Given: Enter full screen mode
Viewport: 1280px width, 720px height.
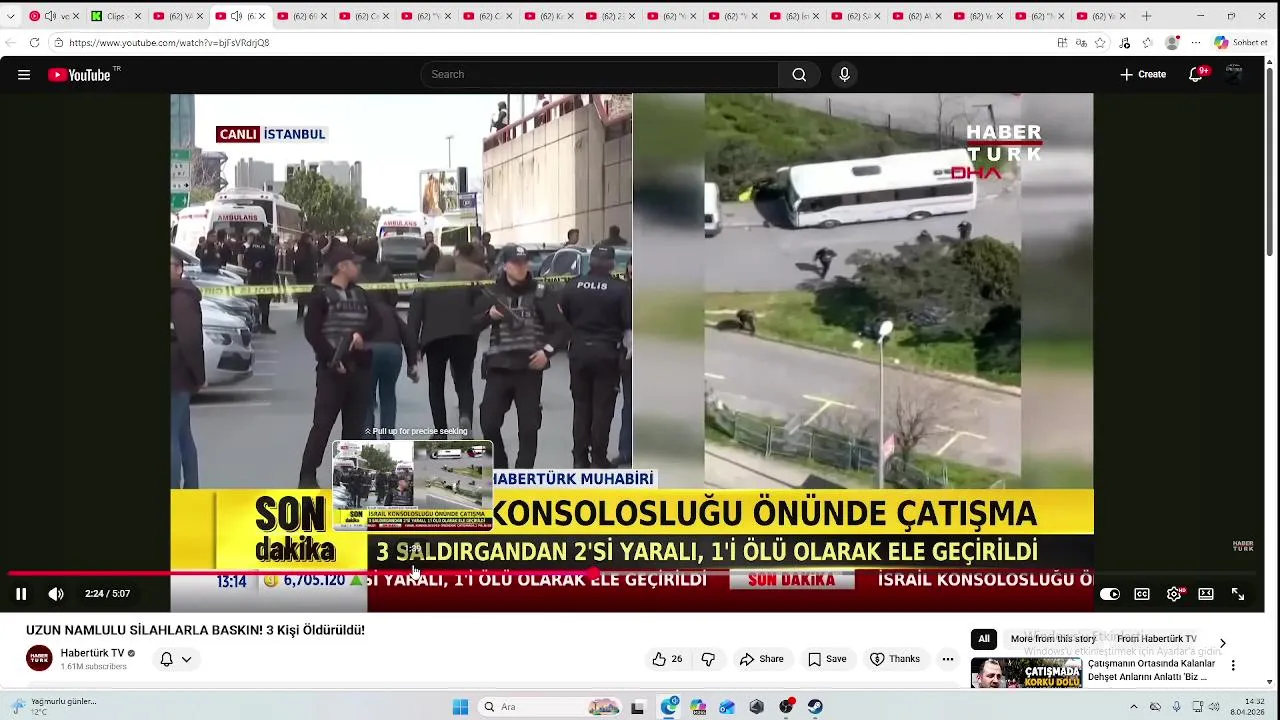Looking at the screenshot, I should coord(1238,594).
